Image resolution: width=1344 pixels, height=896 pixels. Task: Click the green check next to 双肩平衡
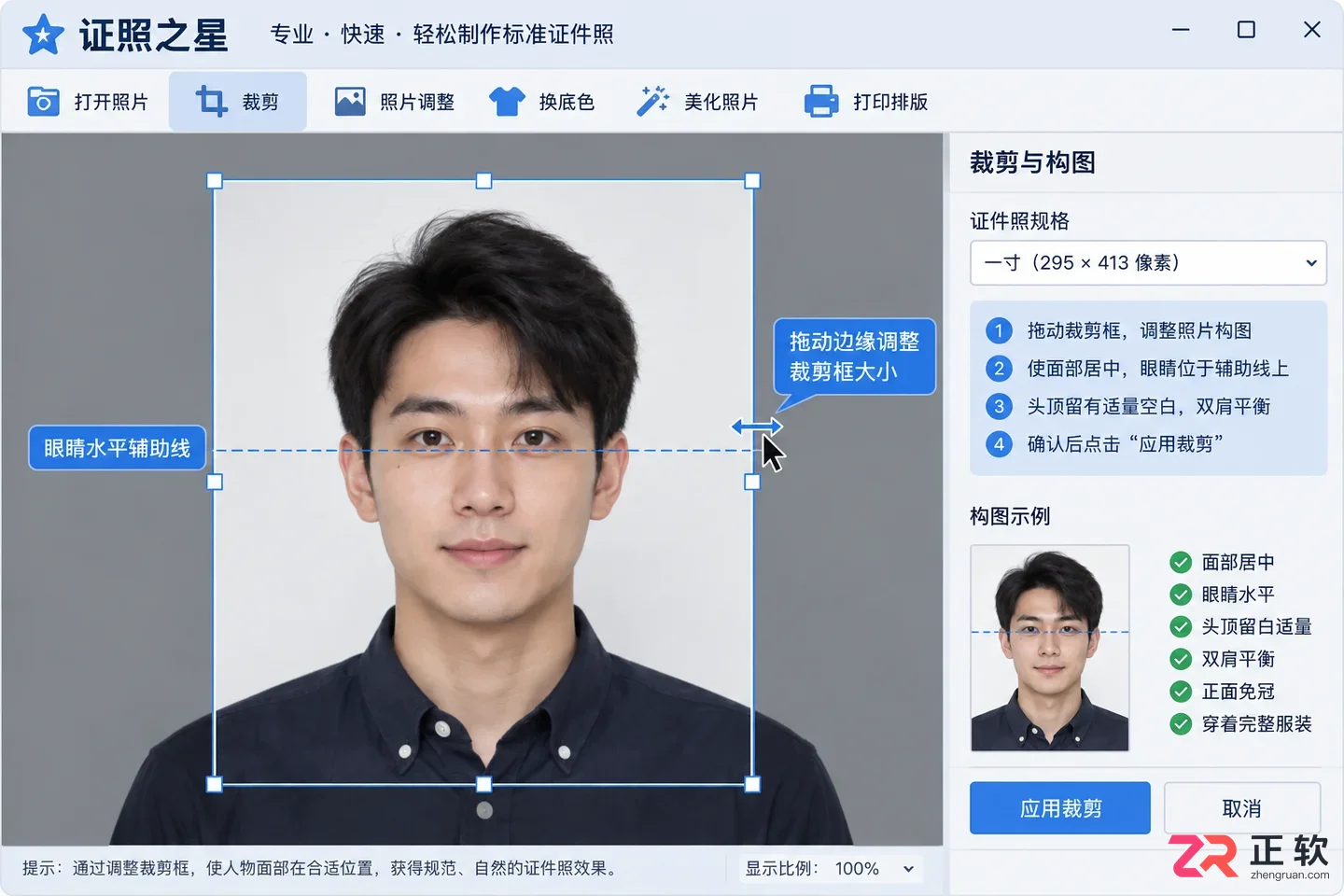pyautogui.click(x=1181, y=659)
